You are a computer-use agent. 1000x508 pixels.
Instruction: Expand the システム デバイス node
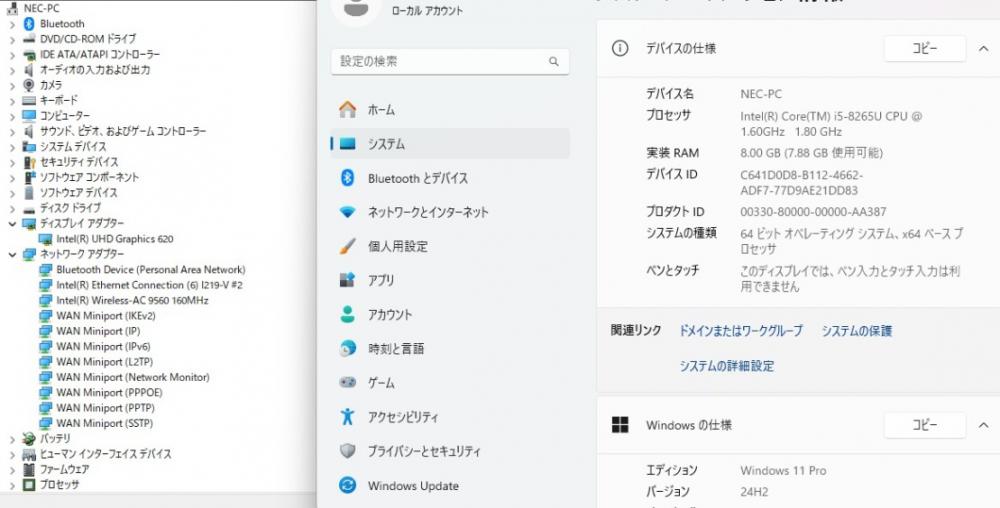pos(12,147)
